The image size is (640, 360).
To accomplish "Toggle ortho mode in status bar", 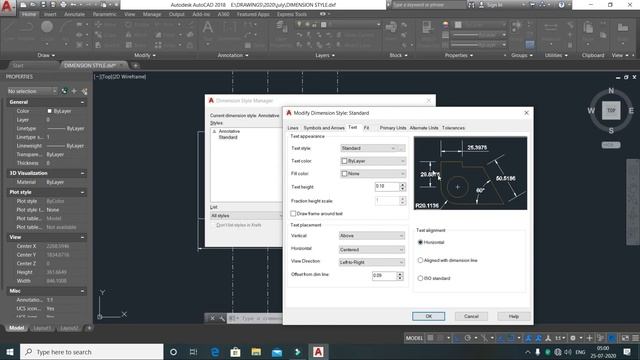I will pos(458,338).
